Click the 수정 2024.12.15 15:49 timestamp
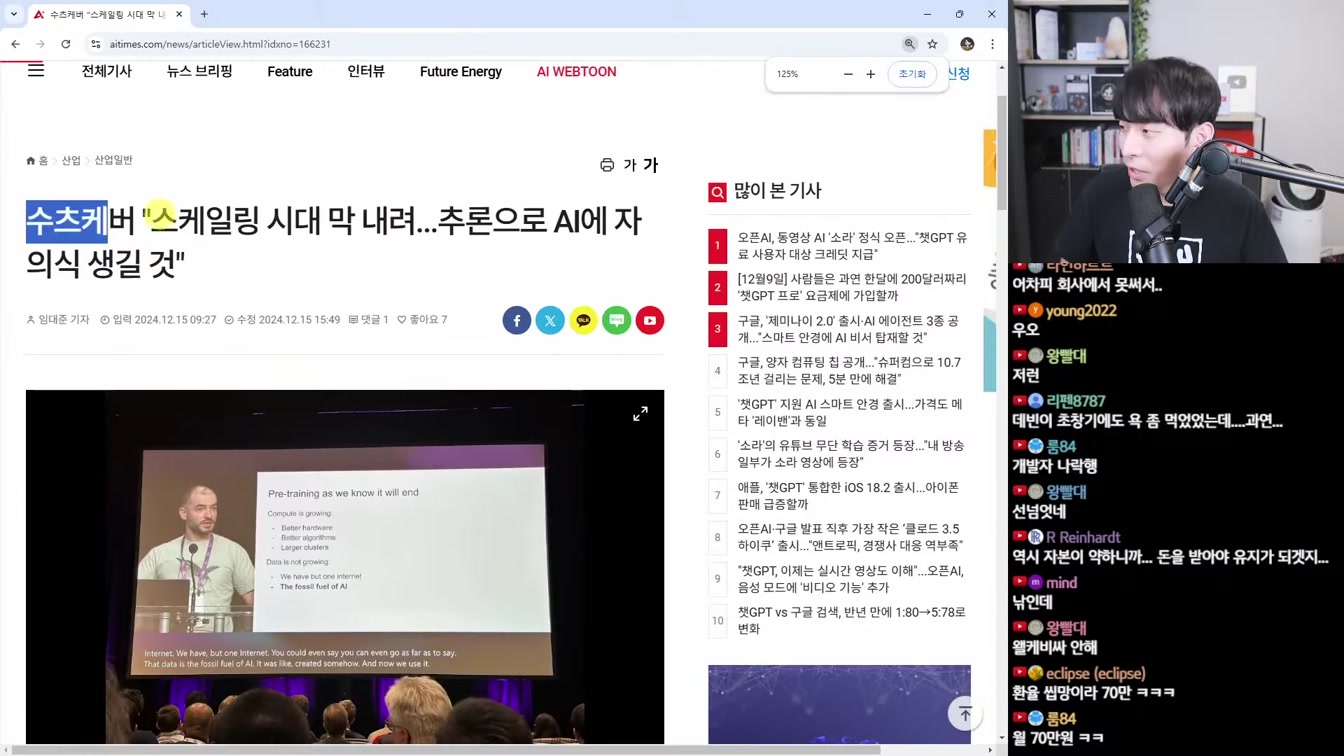The image size is (1344, 756). tap(282, 320)
